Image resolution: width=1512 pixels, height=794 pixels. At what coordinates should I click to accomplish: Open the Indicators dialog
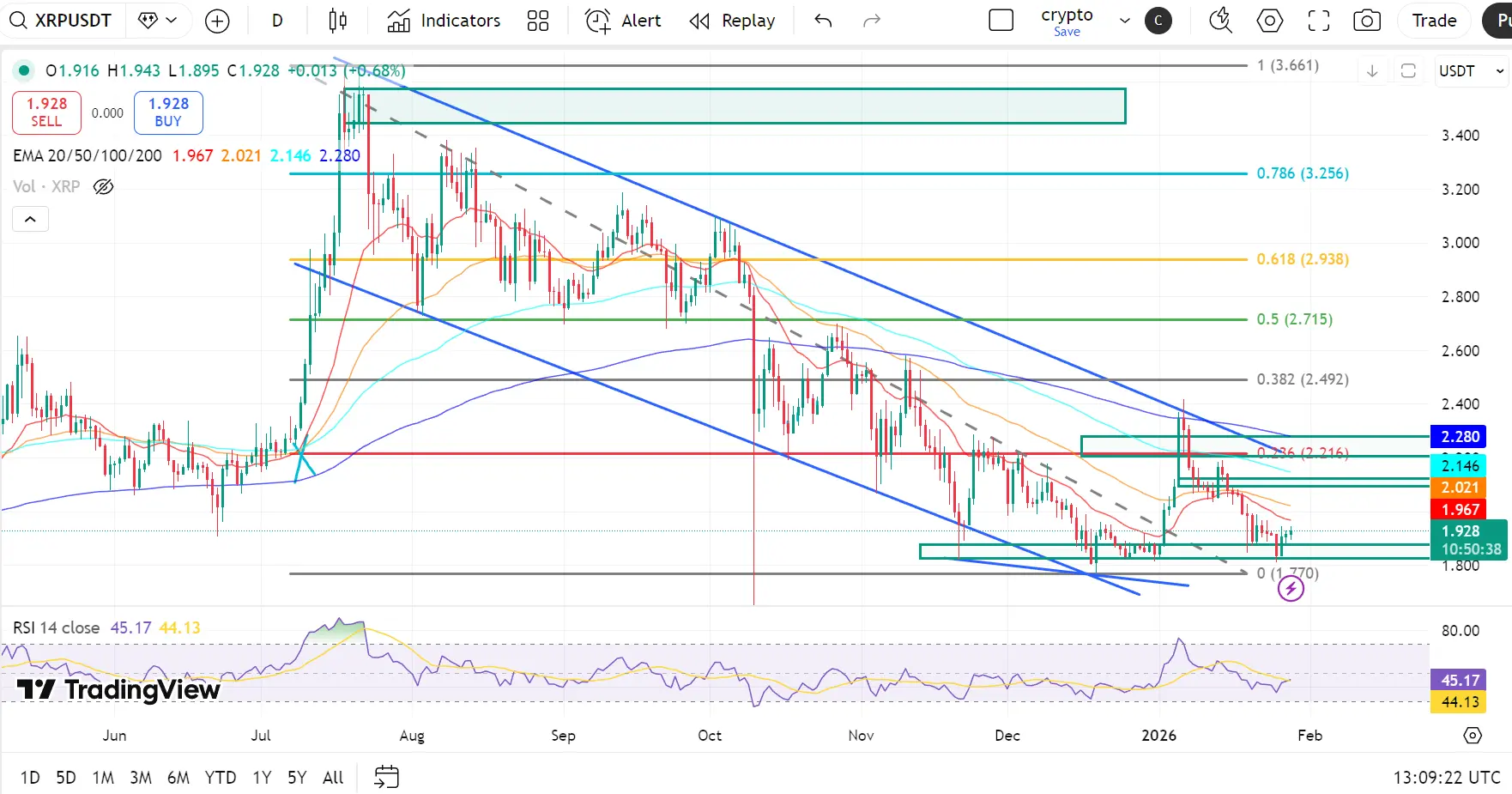point(444,21)
